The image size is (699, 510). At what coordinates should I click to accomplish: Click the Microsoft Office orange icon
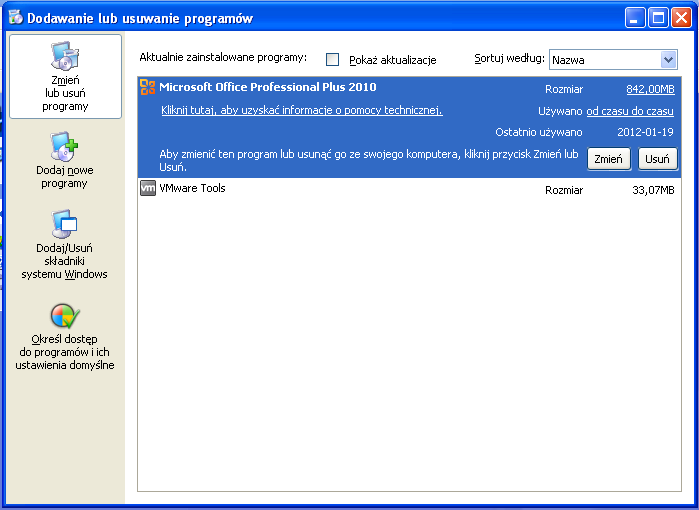[148, 87]
